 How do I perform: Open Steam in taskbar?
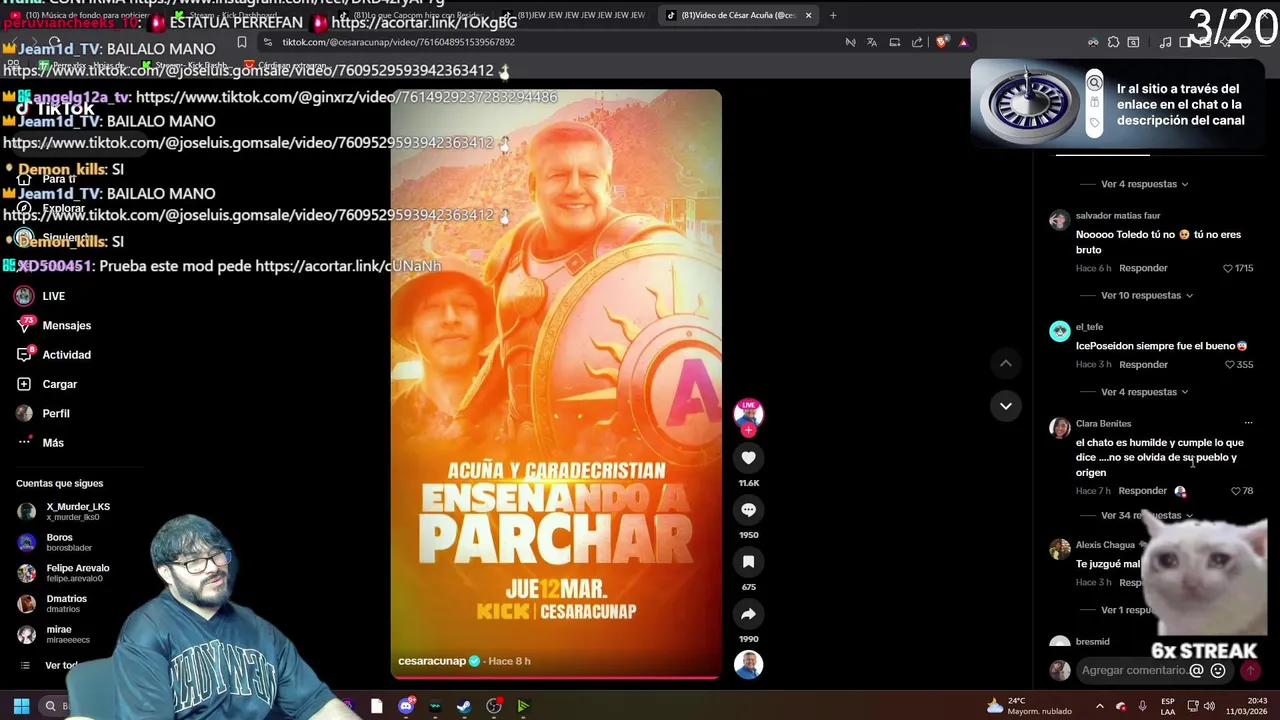point(464,706)
